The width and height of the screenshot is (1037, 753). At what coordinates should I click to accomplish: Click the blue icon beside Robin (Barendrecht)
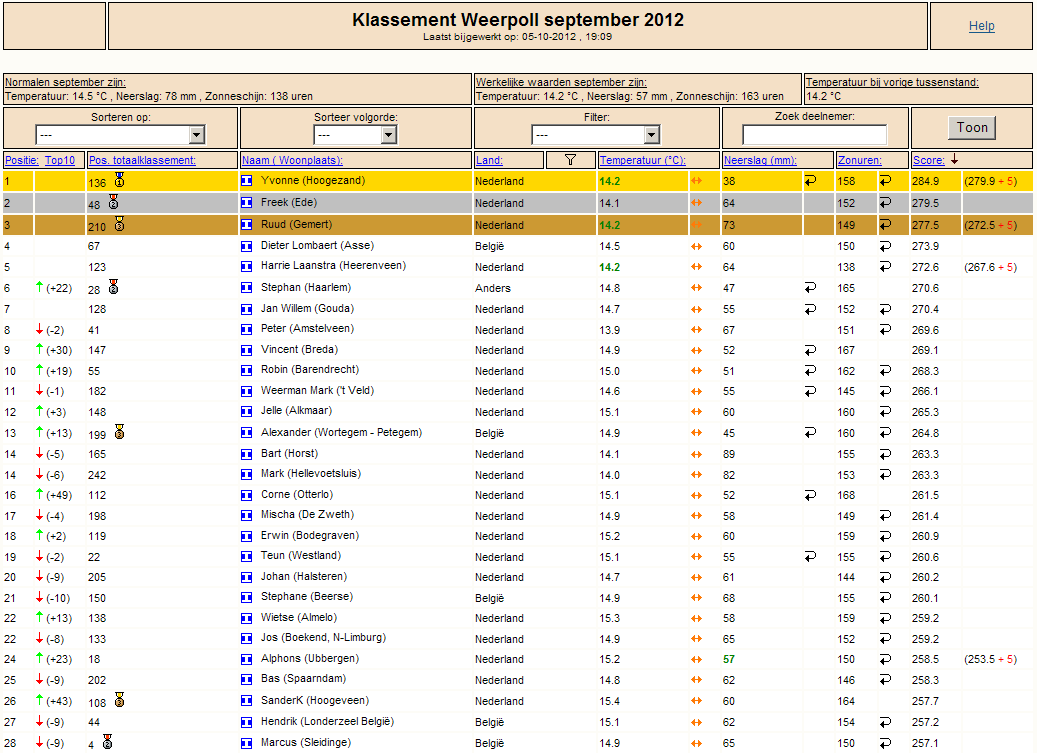click(x=247, y=370)
